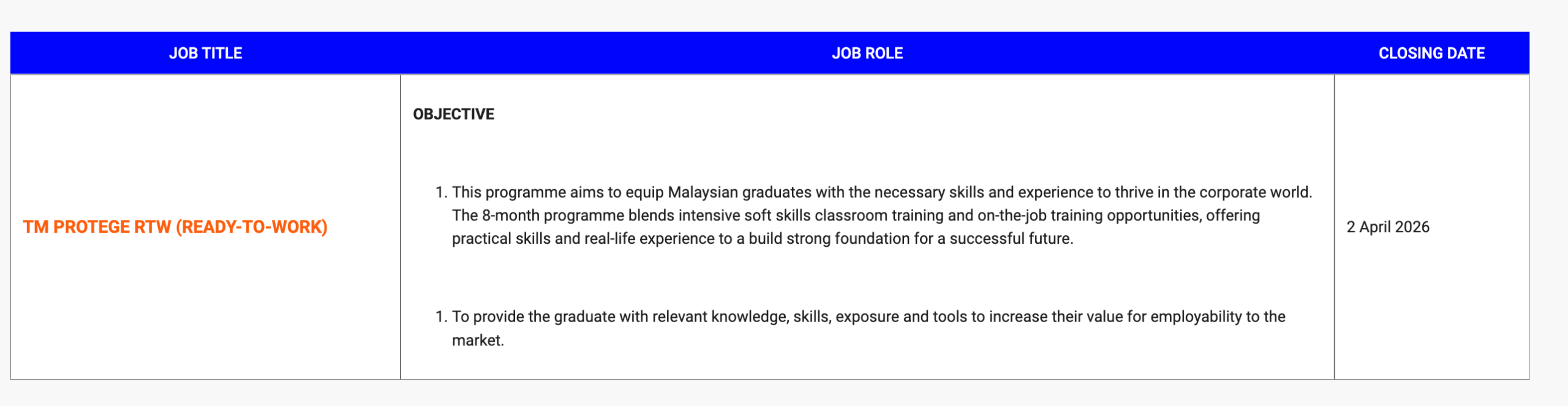Click the OBJECTIVE heading
Viewport: 1568px width, 406px height.
(453, 115)
